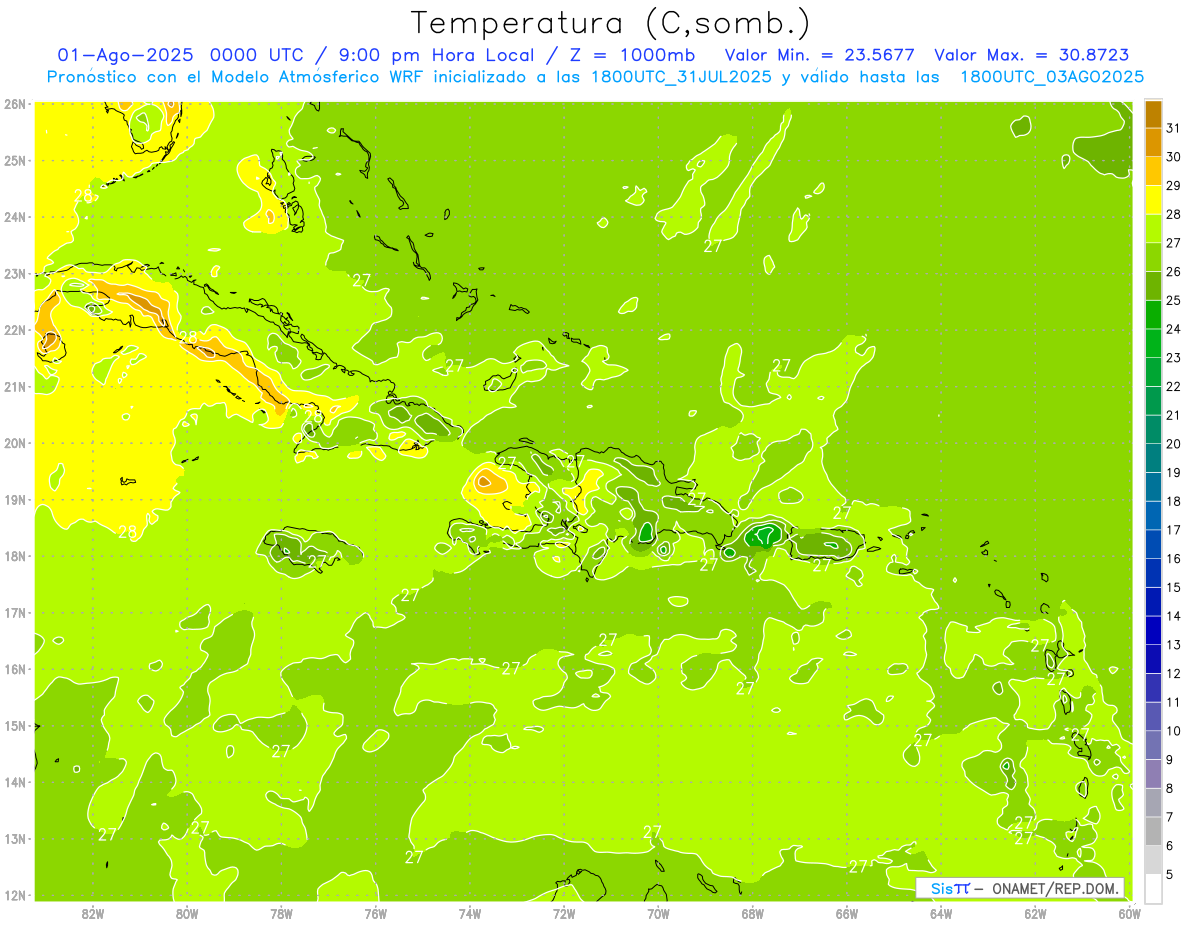The image size is (1200, 927).
Task: Click the white colorbar swatch below 5
Action: (x=1153, y=888)
